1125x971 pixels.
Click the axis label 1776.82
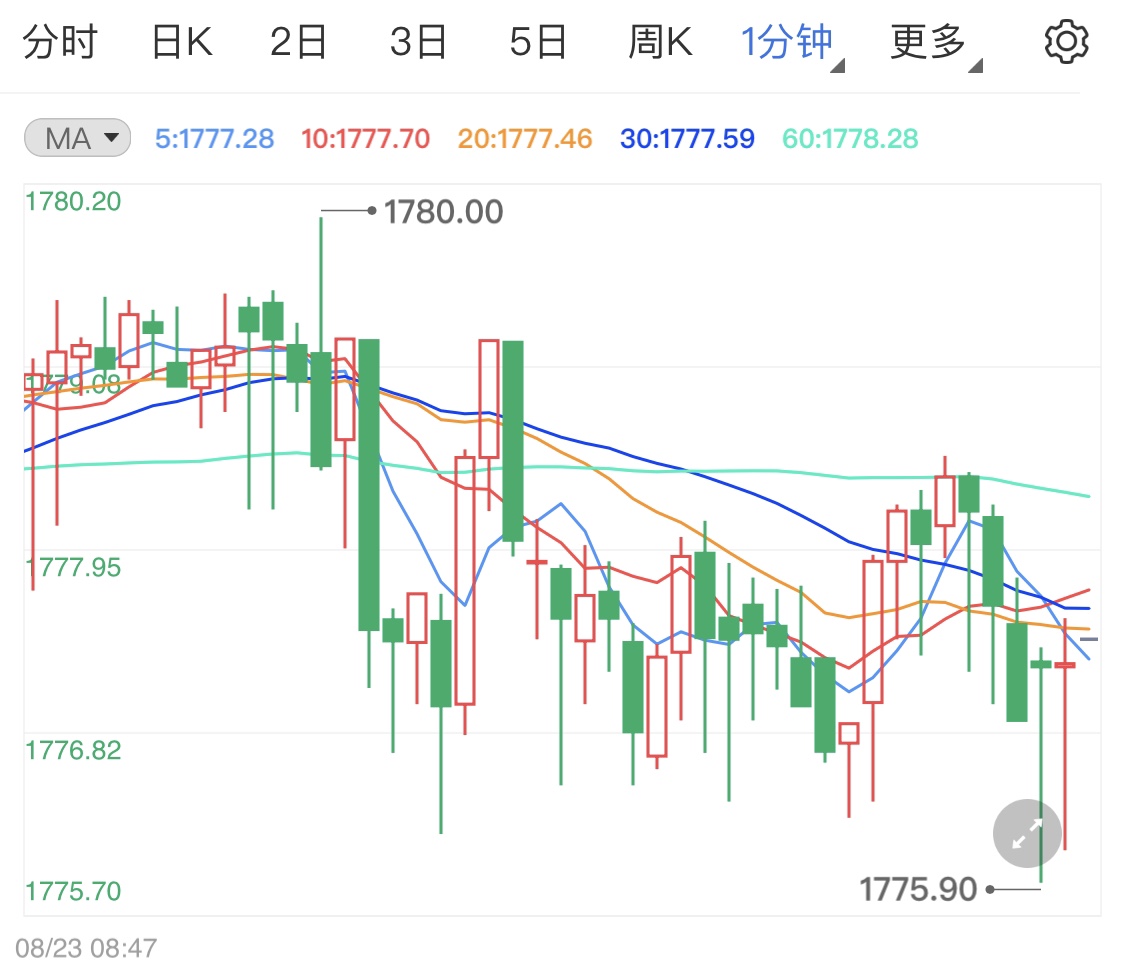coord(73,751)
